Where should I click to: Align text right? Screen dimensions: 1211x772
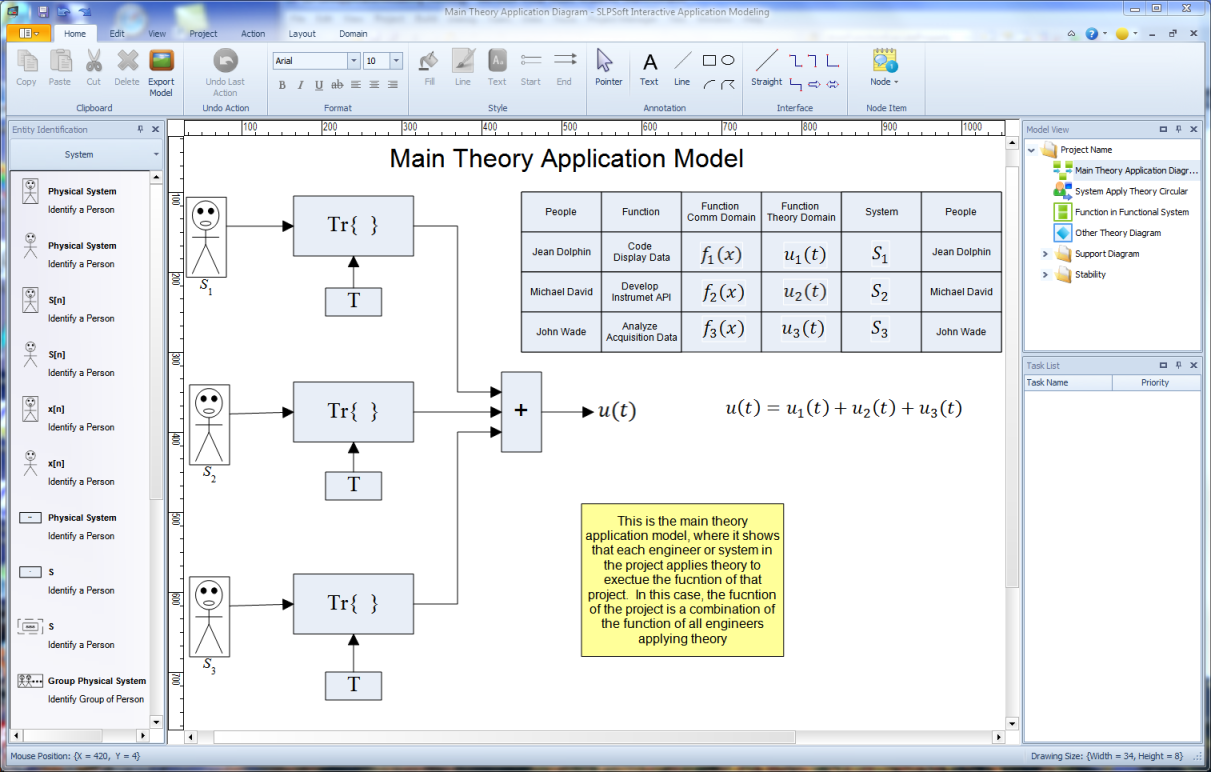click(394, 85)
